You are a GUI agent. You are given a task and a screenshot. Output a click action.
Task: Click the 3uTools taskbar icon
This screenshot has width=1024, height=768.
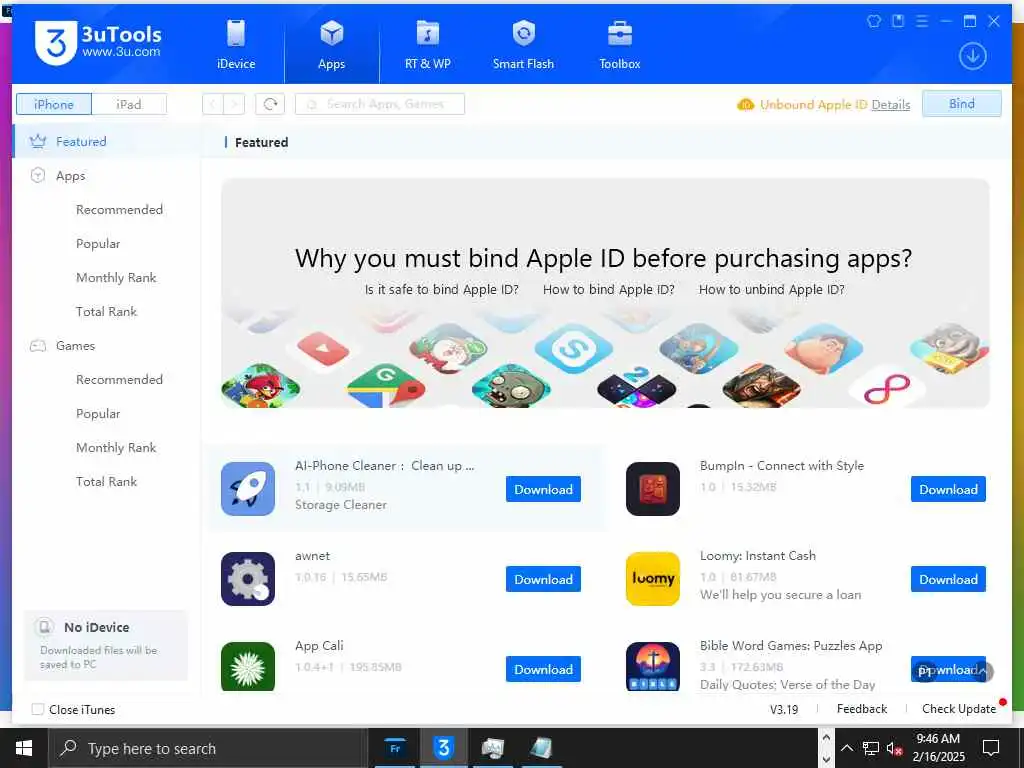click(x=443, y=748)
